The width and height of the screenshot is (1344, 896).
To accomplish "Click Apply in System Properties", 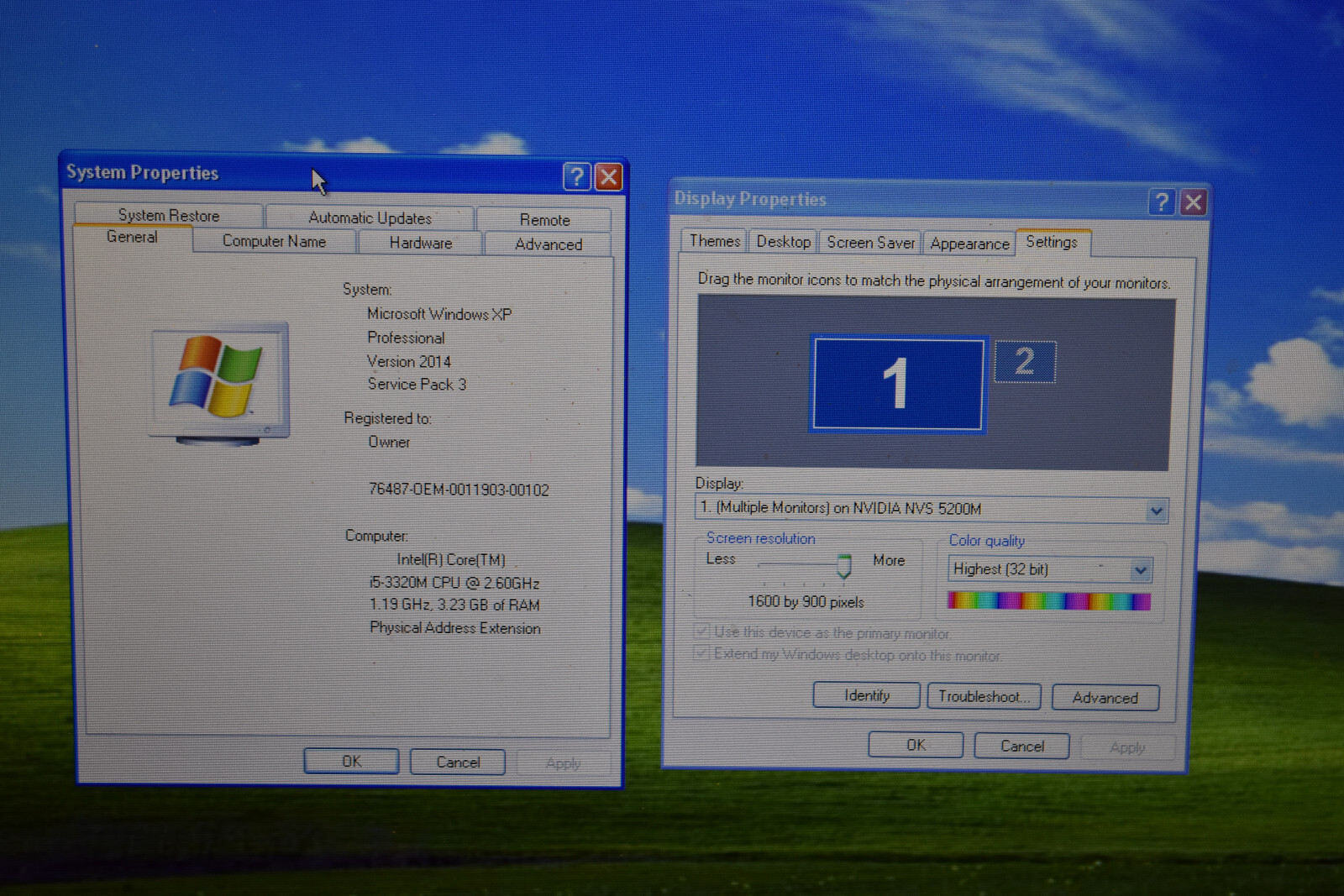I will tap(563, 763).
